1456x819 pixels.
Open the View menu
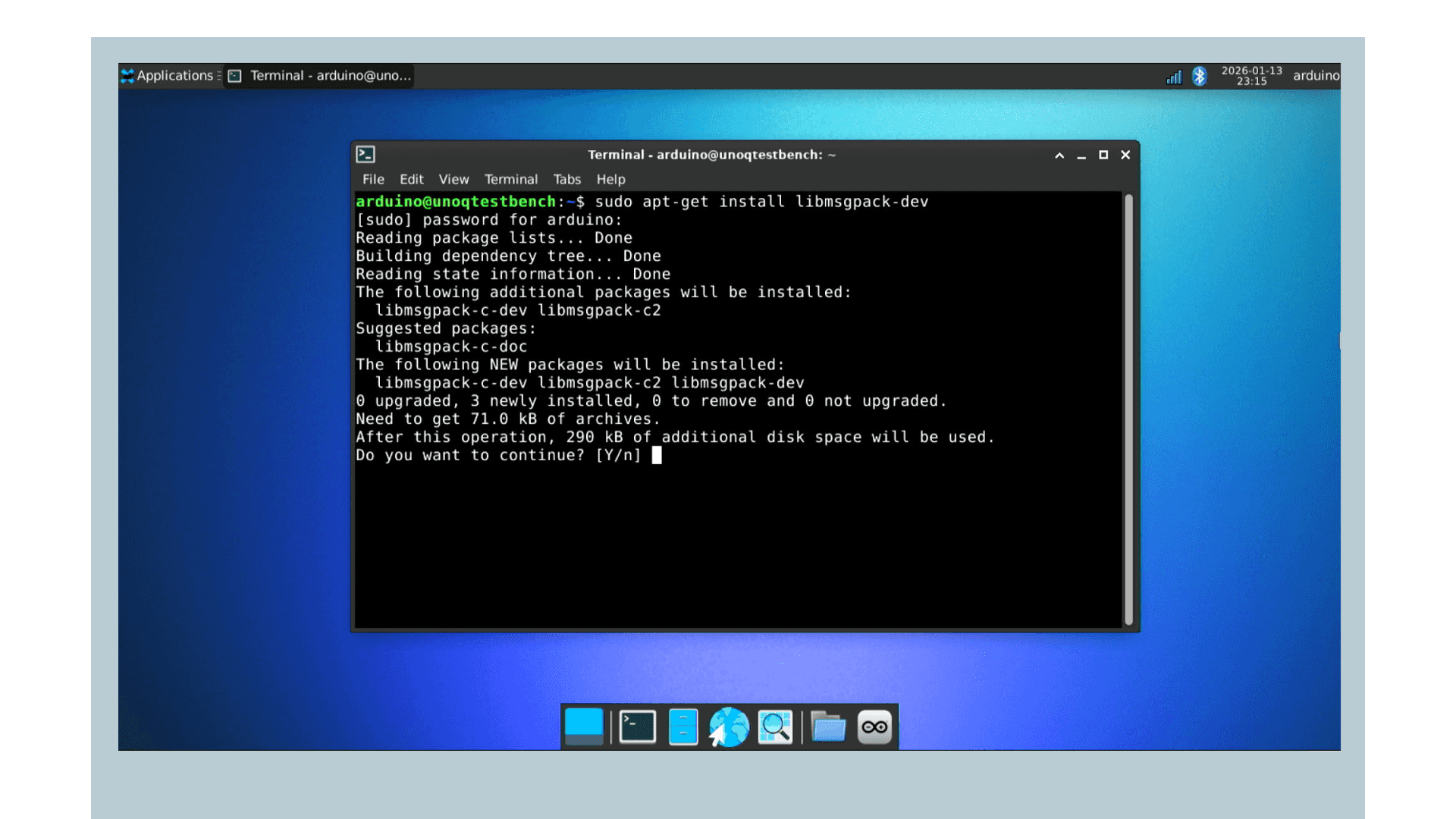pyautogui.click(x=453, y=180)
